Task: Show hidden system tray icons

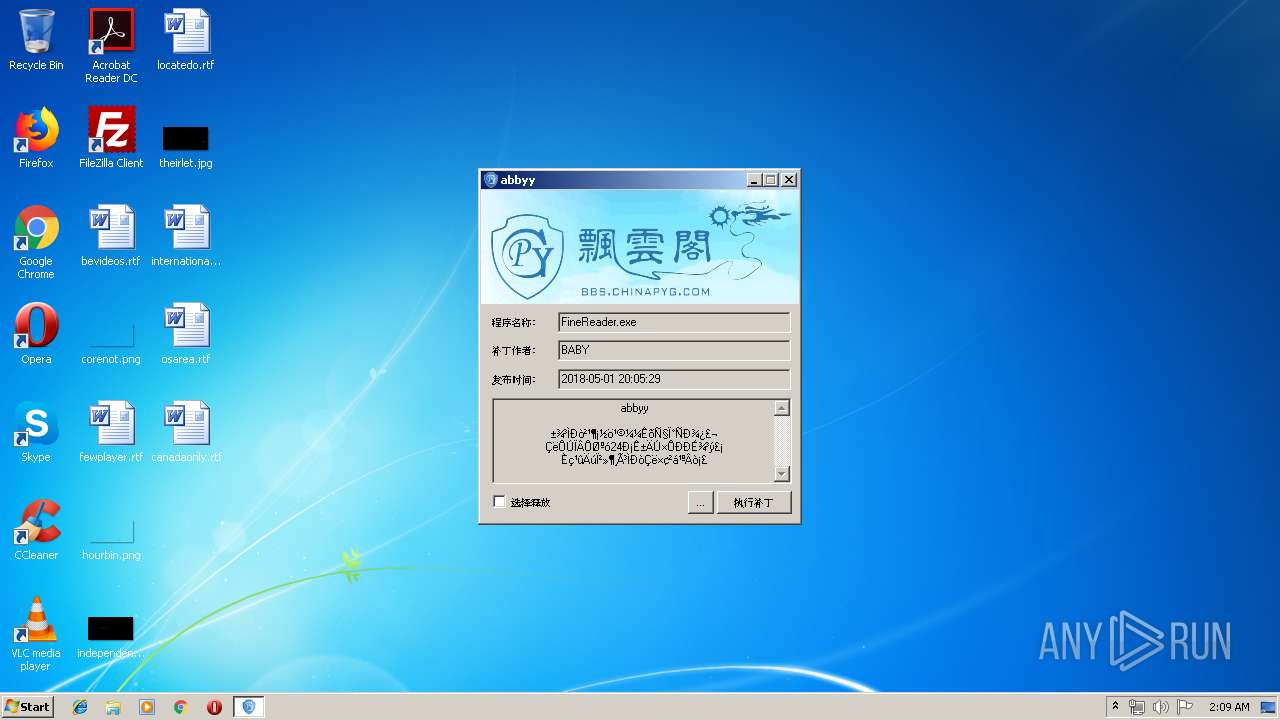Action: coord(1115,707)
